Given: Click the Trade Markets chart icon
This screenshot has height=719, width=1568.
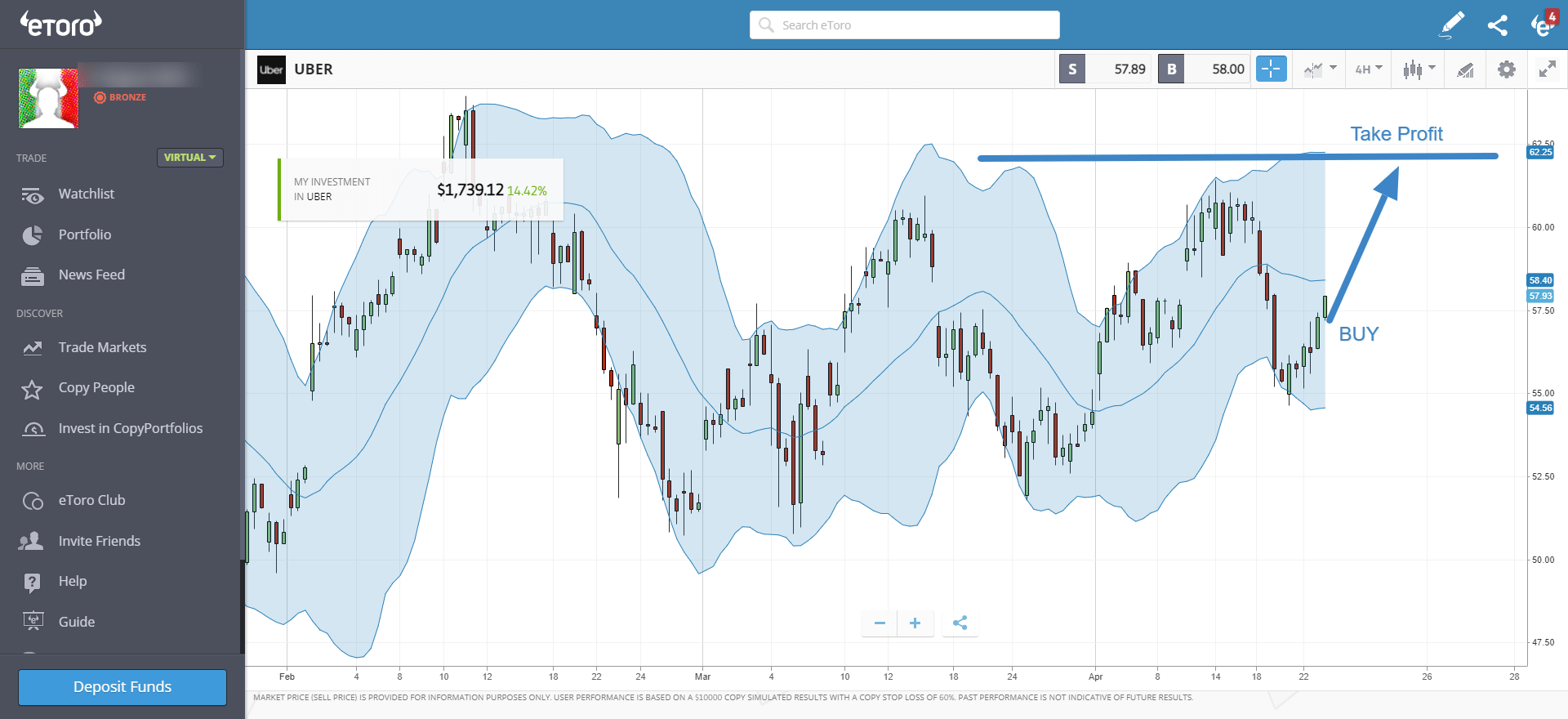Looking at the screenshot, I should (x=33, y=348).
